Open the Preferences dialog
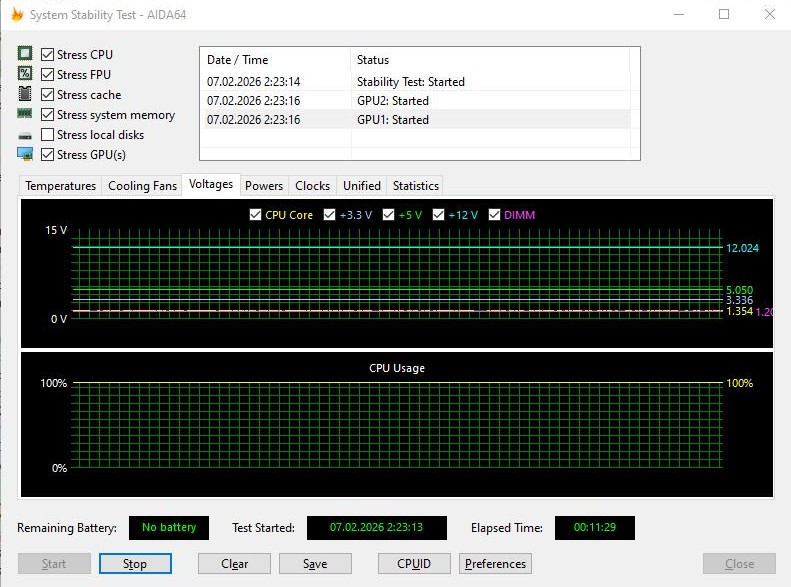Image resolution: width=791 pixels, height=587 pixels. click(x=495, y=564)
